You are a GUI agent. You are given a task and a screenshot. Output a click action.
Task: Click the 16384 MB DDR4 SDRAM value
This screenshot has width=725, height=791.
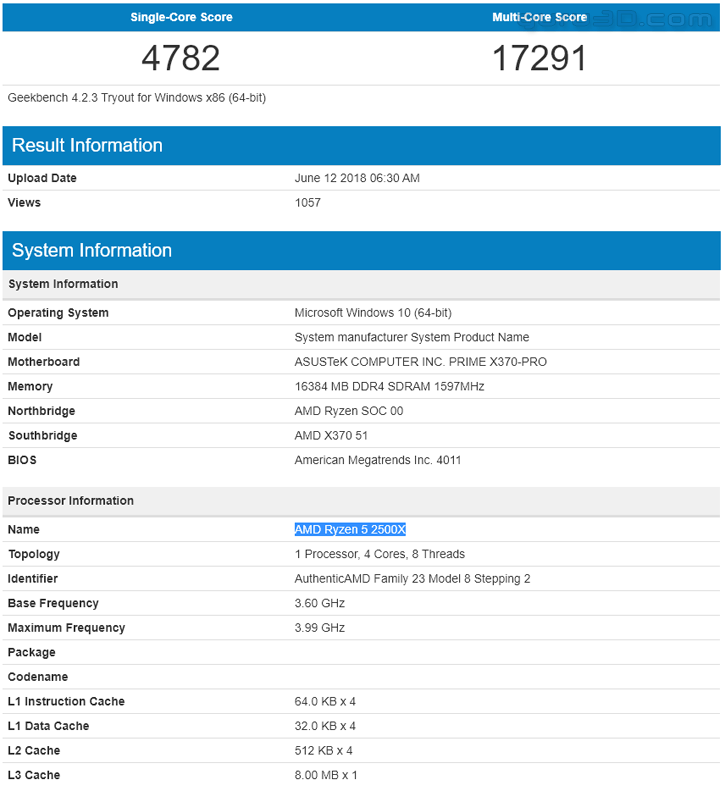point(389,387)
